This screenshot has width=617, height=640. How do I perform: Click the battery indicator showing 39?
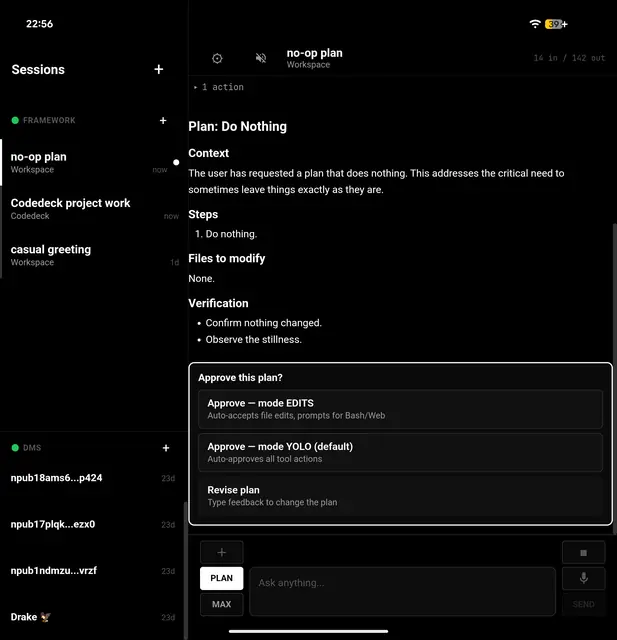tap(556, 24)
